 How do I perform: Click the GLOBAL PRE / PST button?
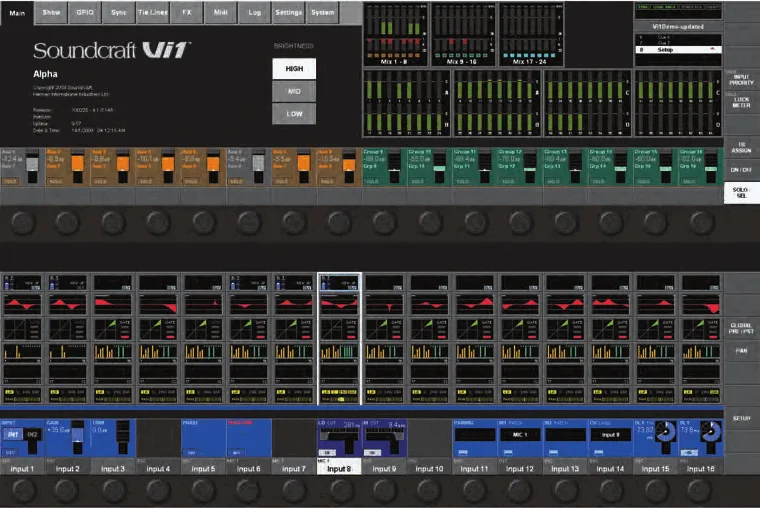pos(742,328)
